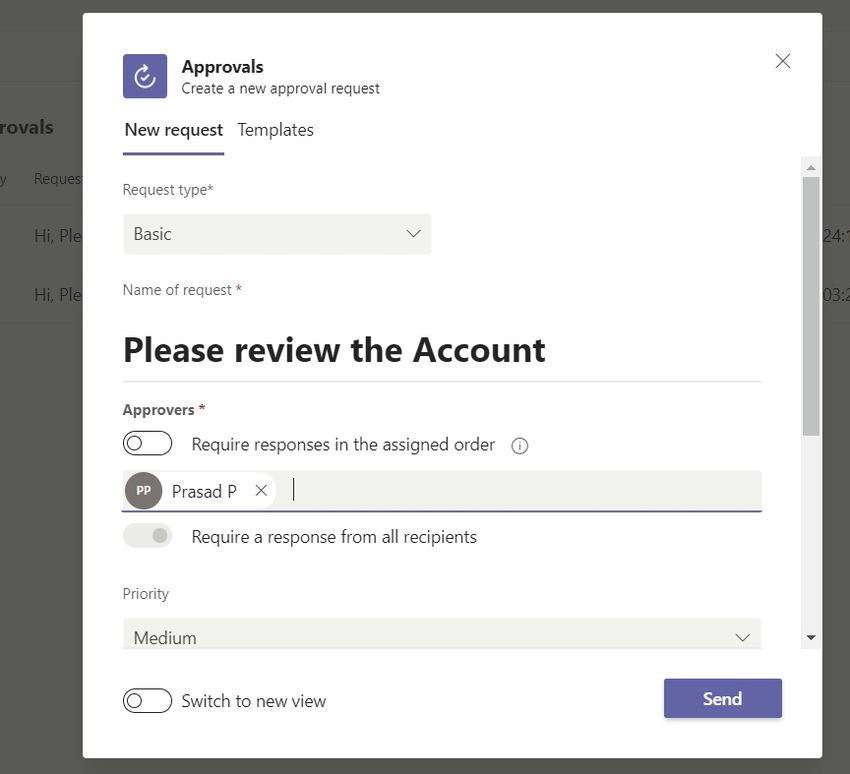The image size is (850, 774).
Task: Remove Prasad P using the X icon
Action: click(260, 491)
